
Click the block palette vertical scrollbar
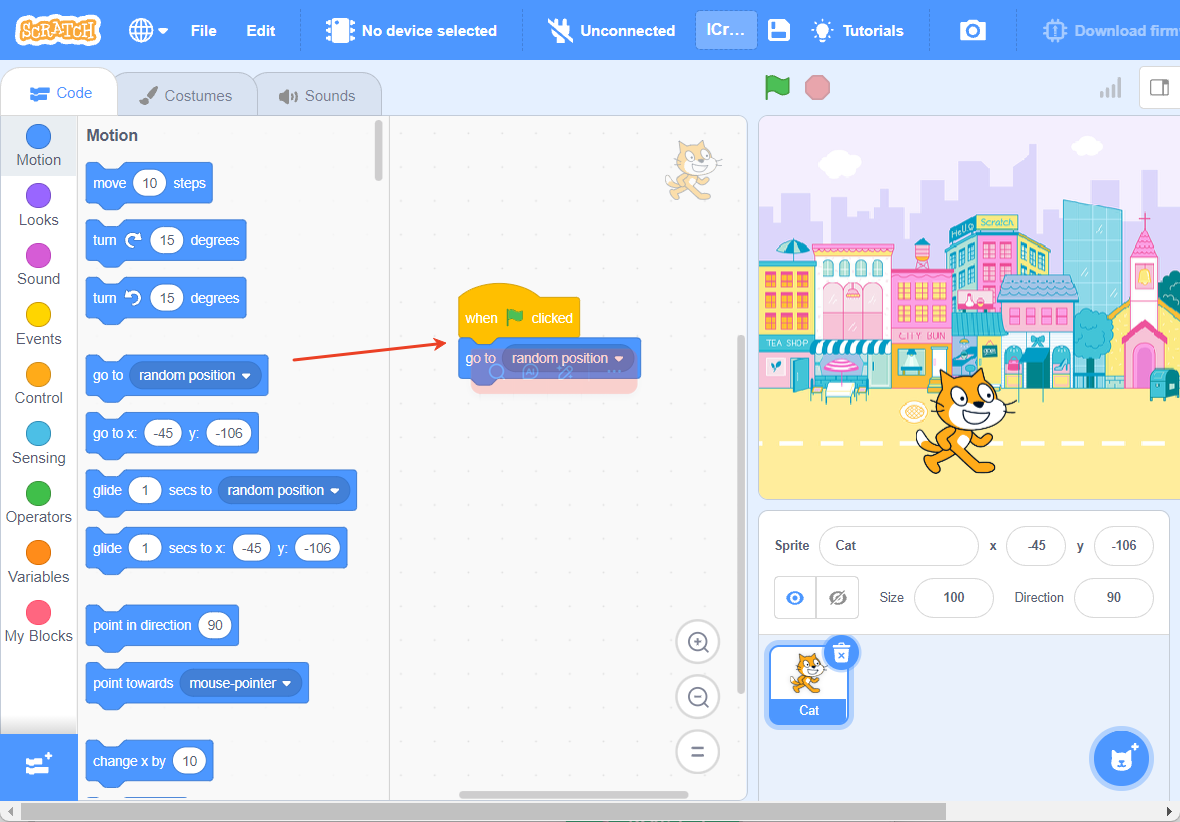click(x=379, y=151)
